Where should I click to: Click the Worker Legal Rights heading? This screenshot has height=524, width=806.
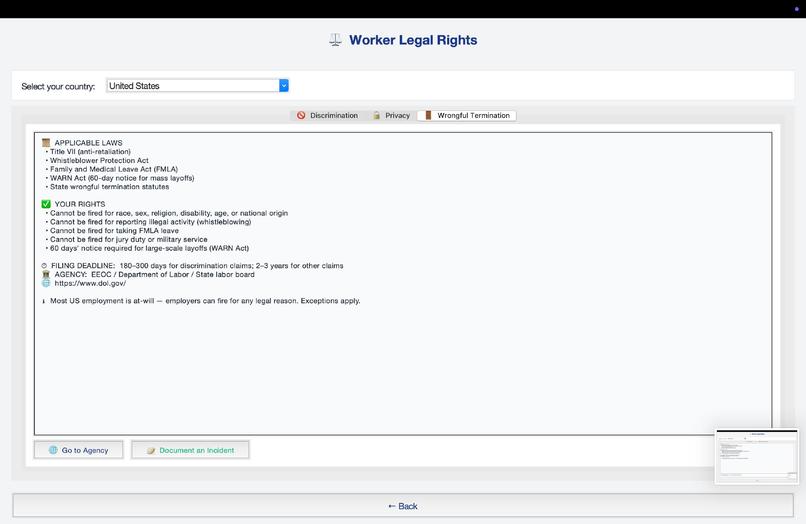click(x=413, y=40)
